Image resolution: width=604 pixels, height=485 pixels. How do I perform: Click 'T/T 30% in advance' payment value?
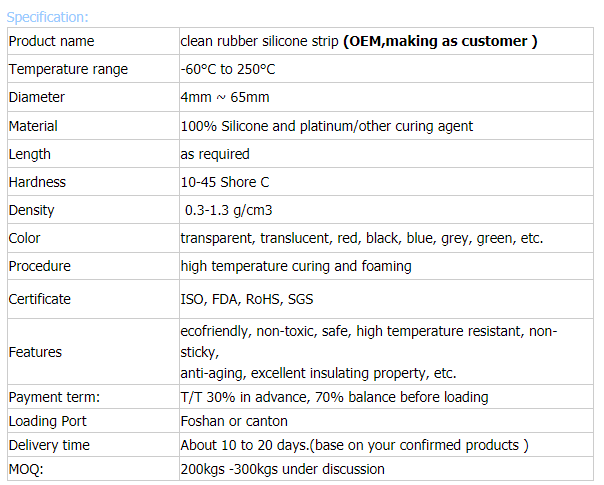coord(334,397)
